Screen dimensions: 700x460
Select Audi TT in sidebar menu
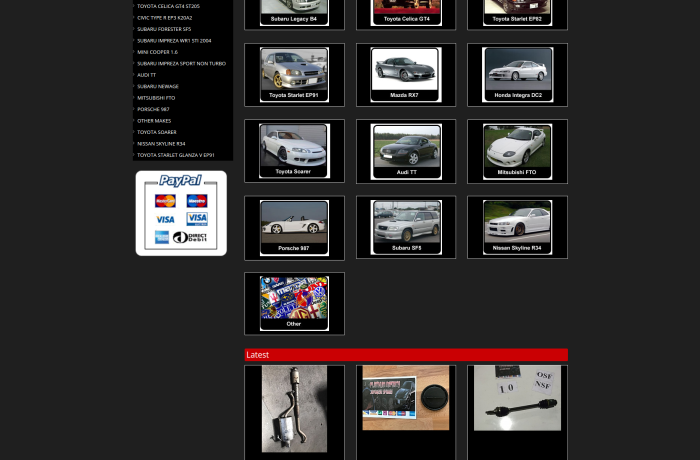point(146,75)
